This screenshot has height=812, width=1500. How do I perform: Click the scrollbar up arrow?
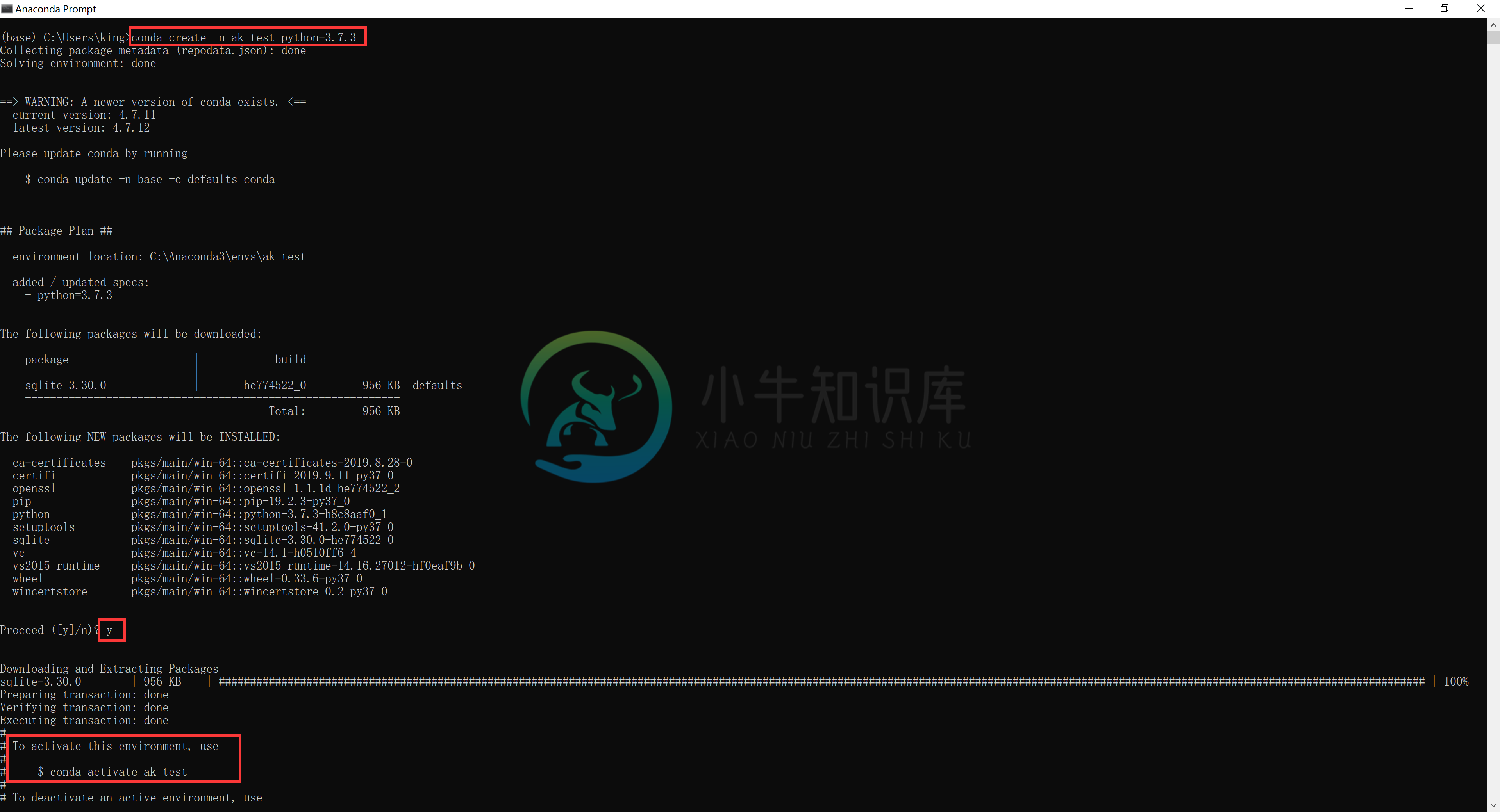(x=1493, y=25)
